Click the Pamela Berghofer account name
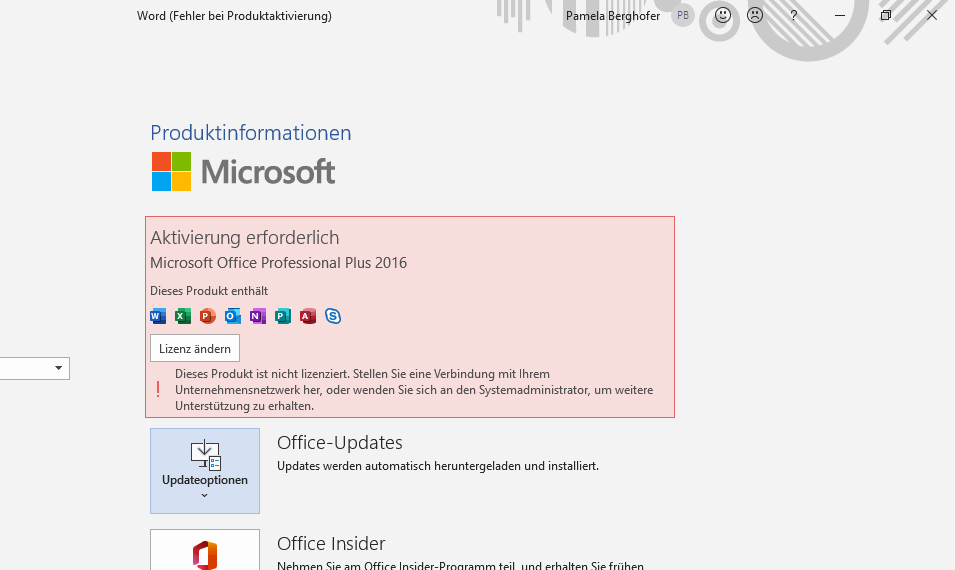955x570 pixels. pyautogui.click(x=613, y=16)
